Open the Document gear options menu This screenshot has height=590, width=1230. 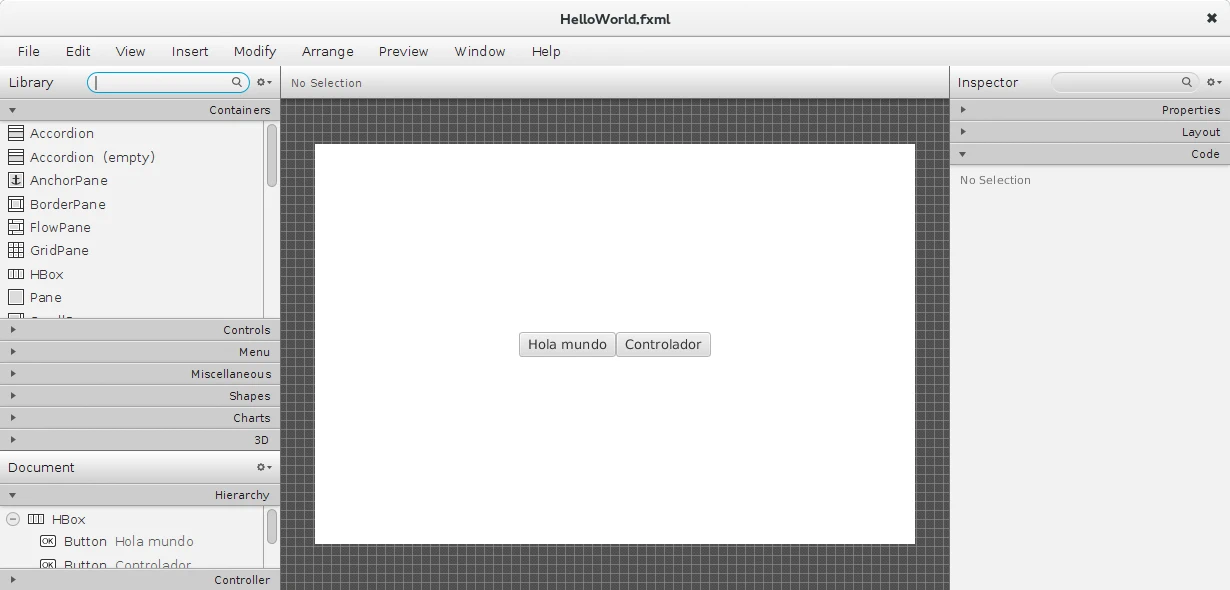(264, 467)
